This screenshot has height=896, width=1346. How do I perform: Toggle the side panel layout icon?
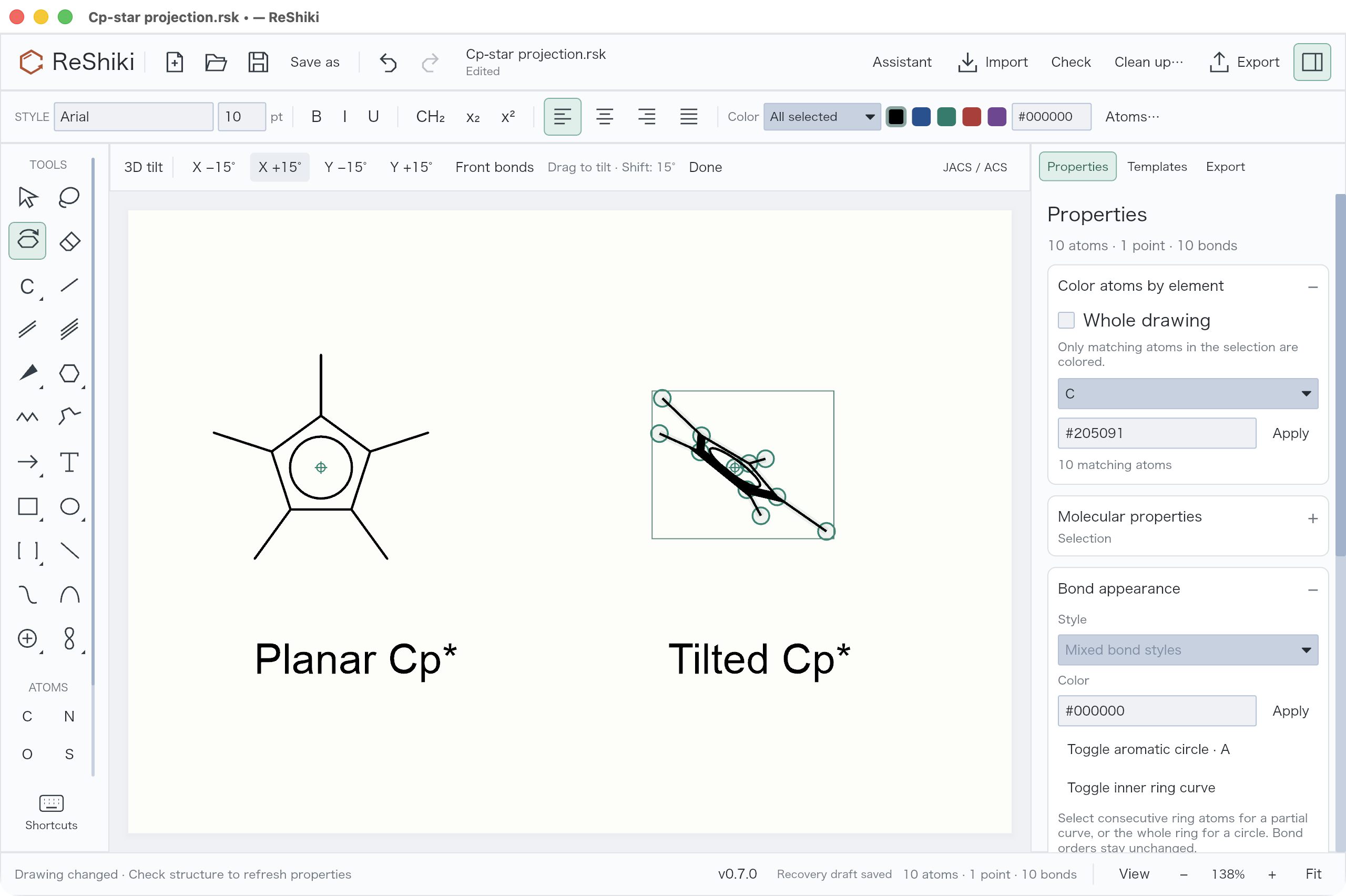click(1312, 62)
